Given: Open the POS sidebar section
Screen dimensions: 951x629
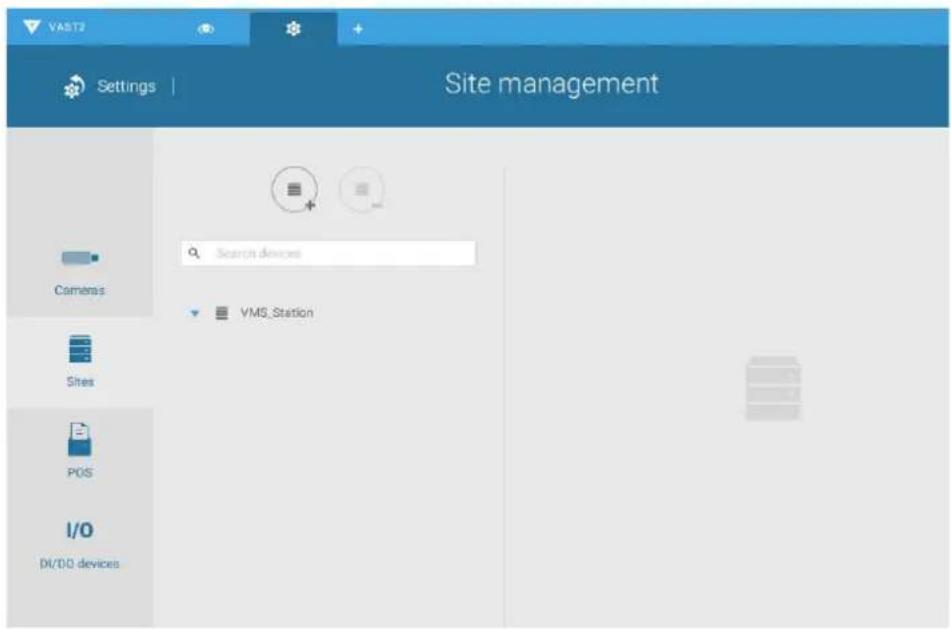Looking at the screenshot, I should 79,451.
